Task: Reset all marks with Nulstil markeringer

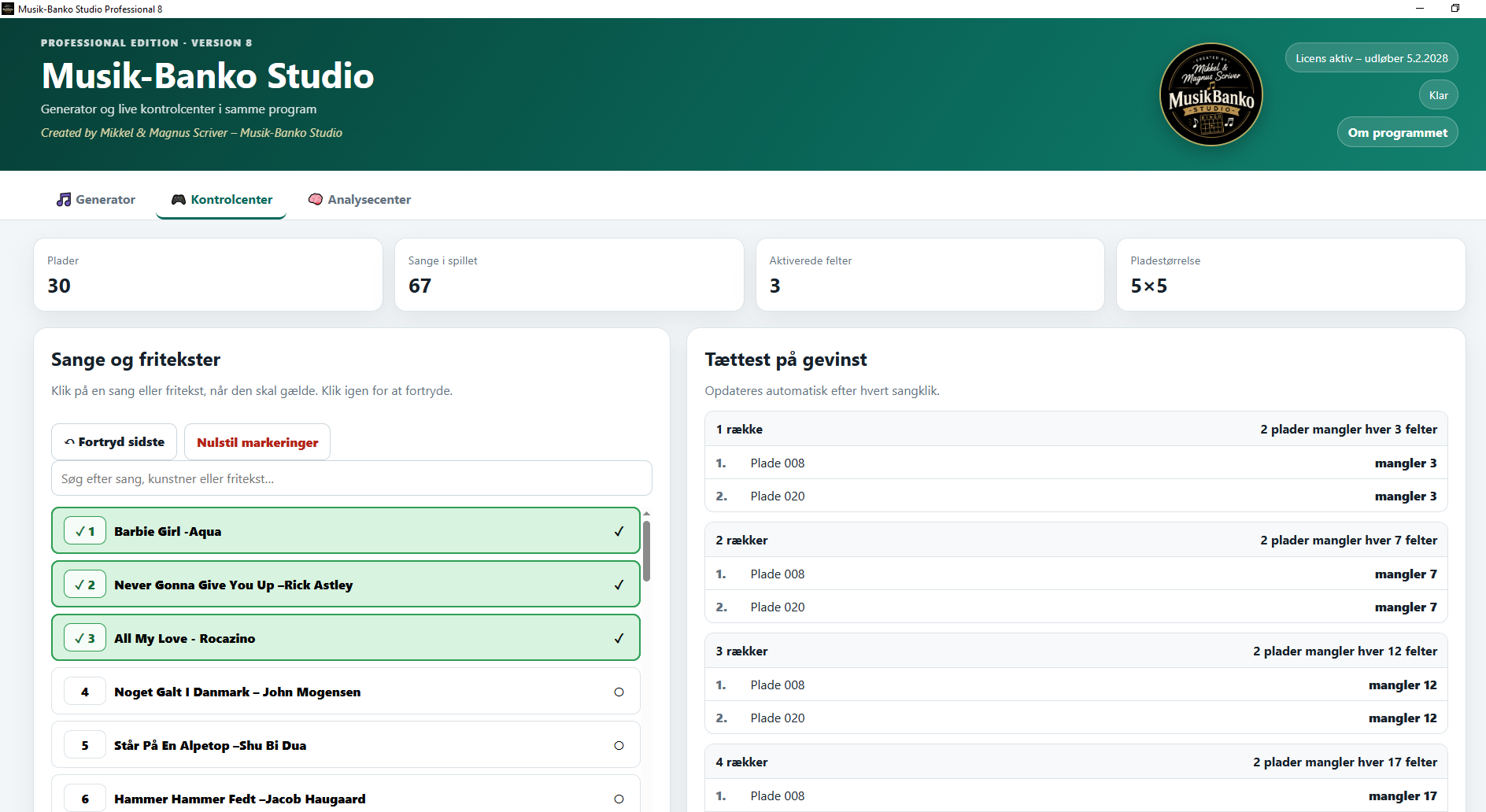Action: (x=257, y=442)
